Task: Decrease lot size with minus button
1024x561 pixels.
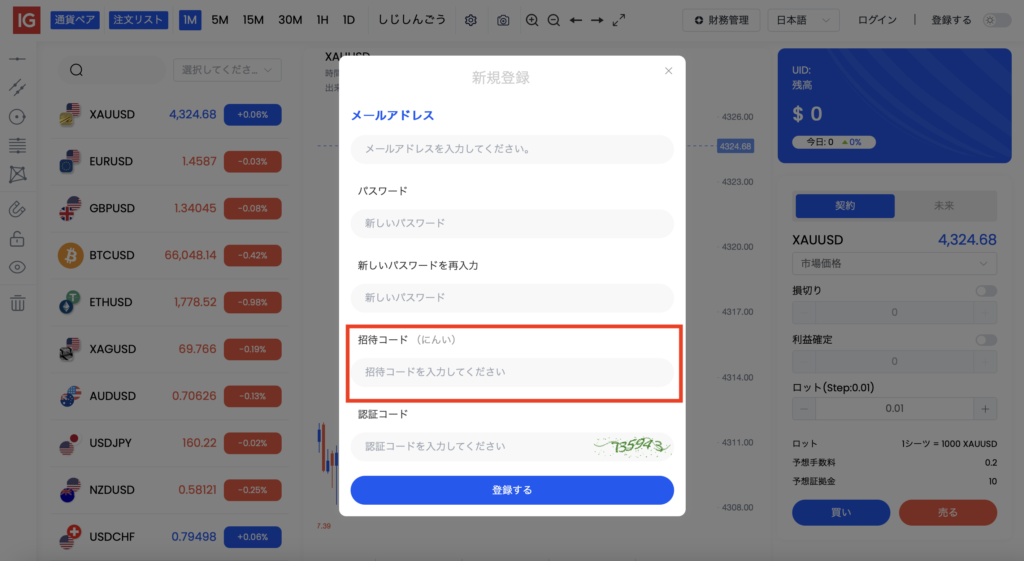Action: [x=804, y=409]
